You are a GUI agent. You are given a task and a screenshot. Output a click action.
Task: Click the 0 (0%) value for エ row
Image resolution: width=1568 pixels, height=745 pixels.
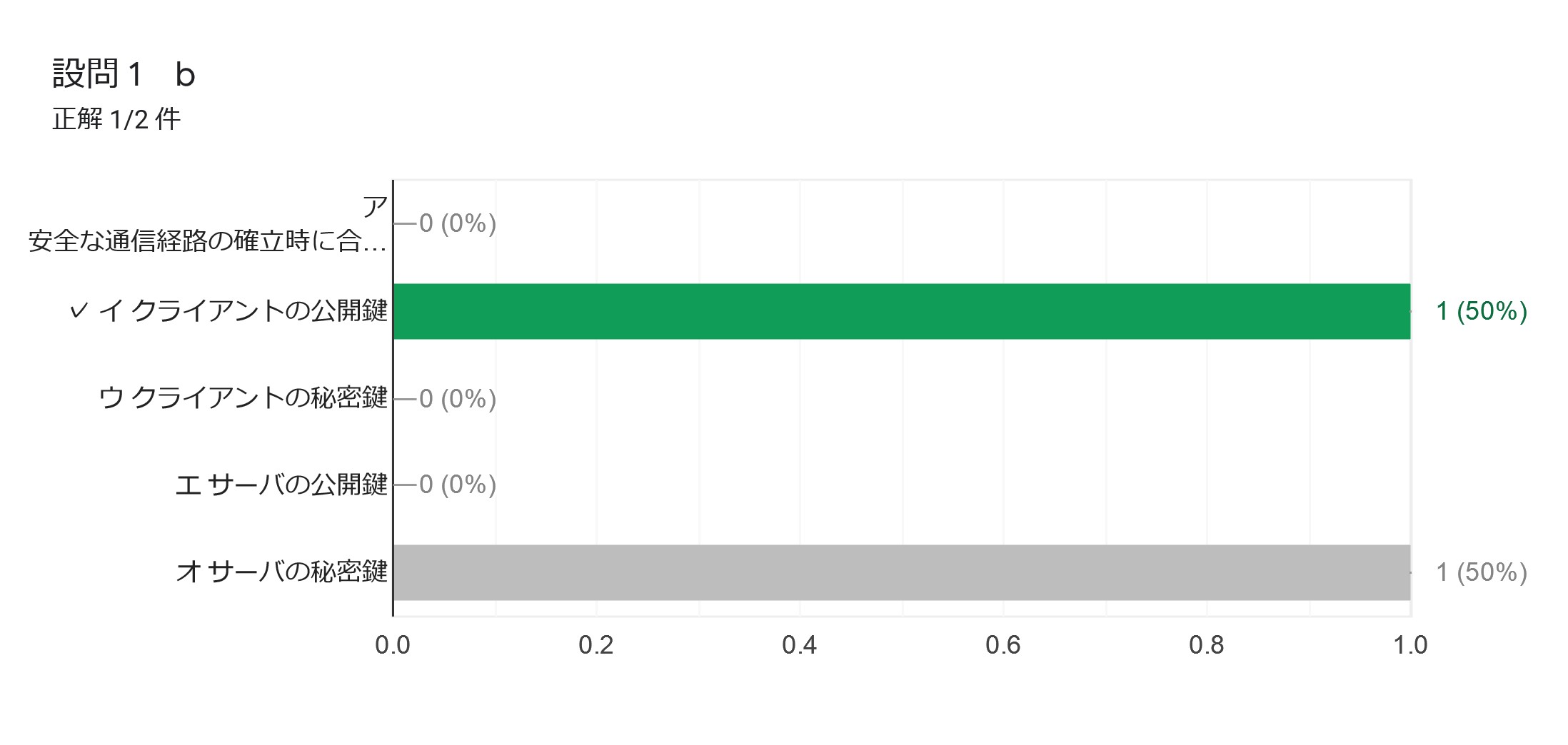[458, 485]
